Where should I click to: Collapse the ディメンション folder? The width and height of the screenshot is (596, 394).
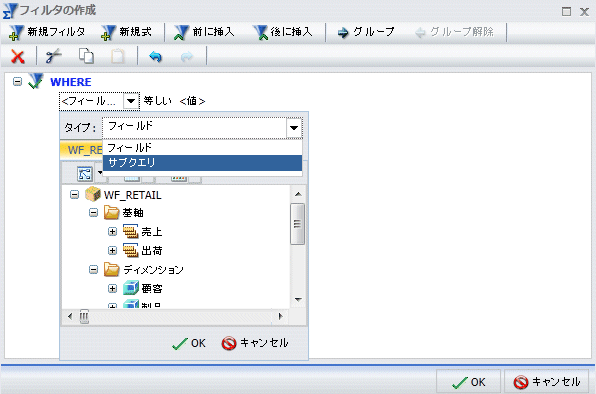[93, 269]
